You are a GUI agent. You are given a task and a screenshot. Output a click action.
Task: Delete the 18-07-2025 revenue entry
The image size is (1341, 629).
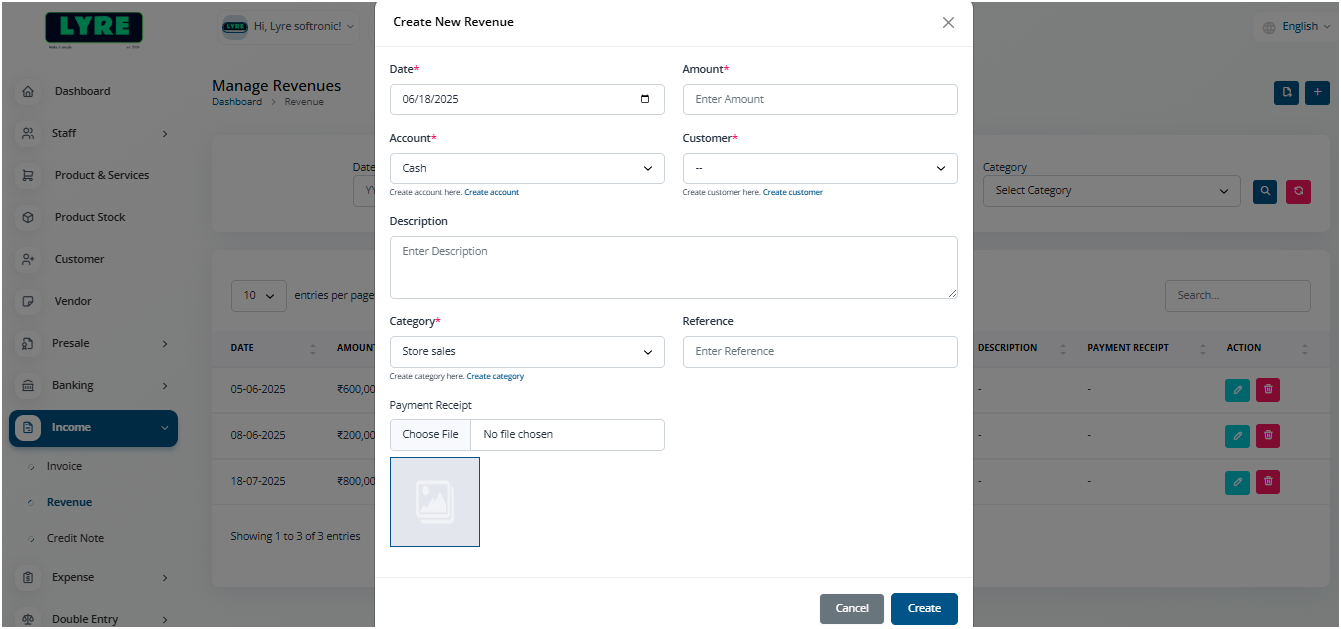1267,481
